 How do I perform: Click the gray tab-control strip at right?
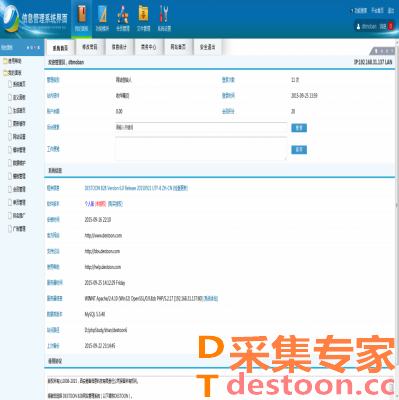[383, 51]
